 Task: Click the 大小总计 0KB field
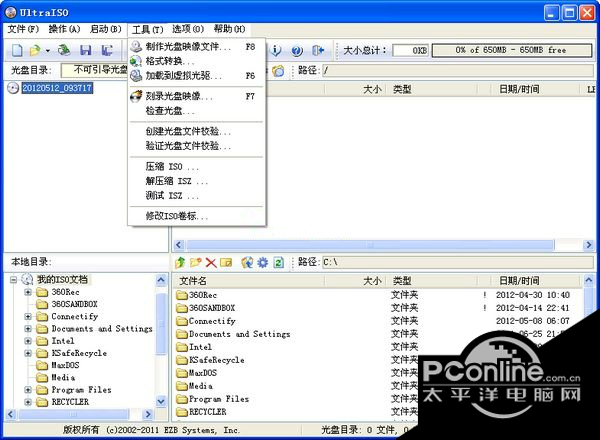tap(411, 51)
